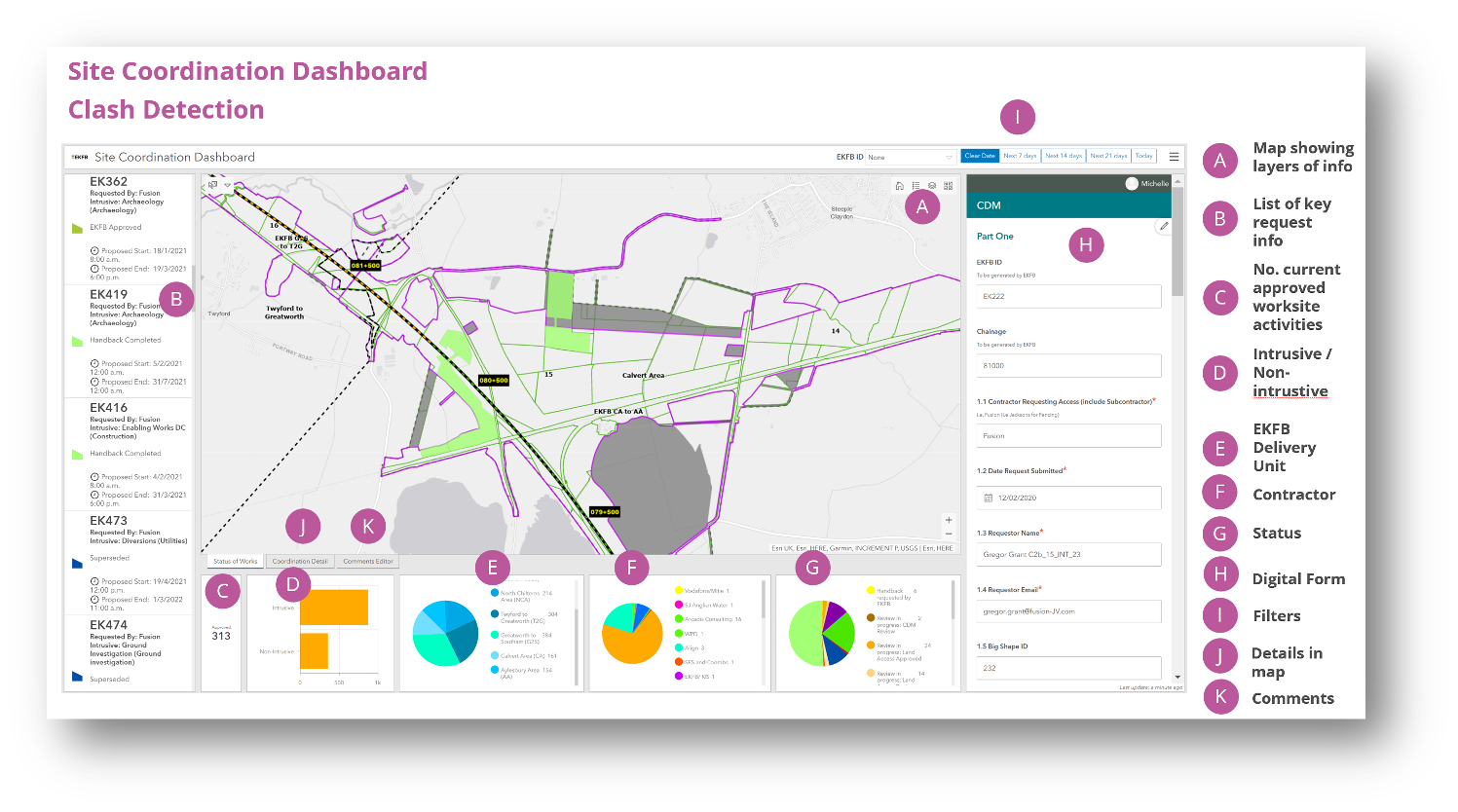Viewport: 1458px width, 812px height.
Task: Zoom out using the minus icon on the map
Action: click(949, 534)
